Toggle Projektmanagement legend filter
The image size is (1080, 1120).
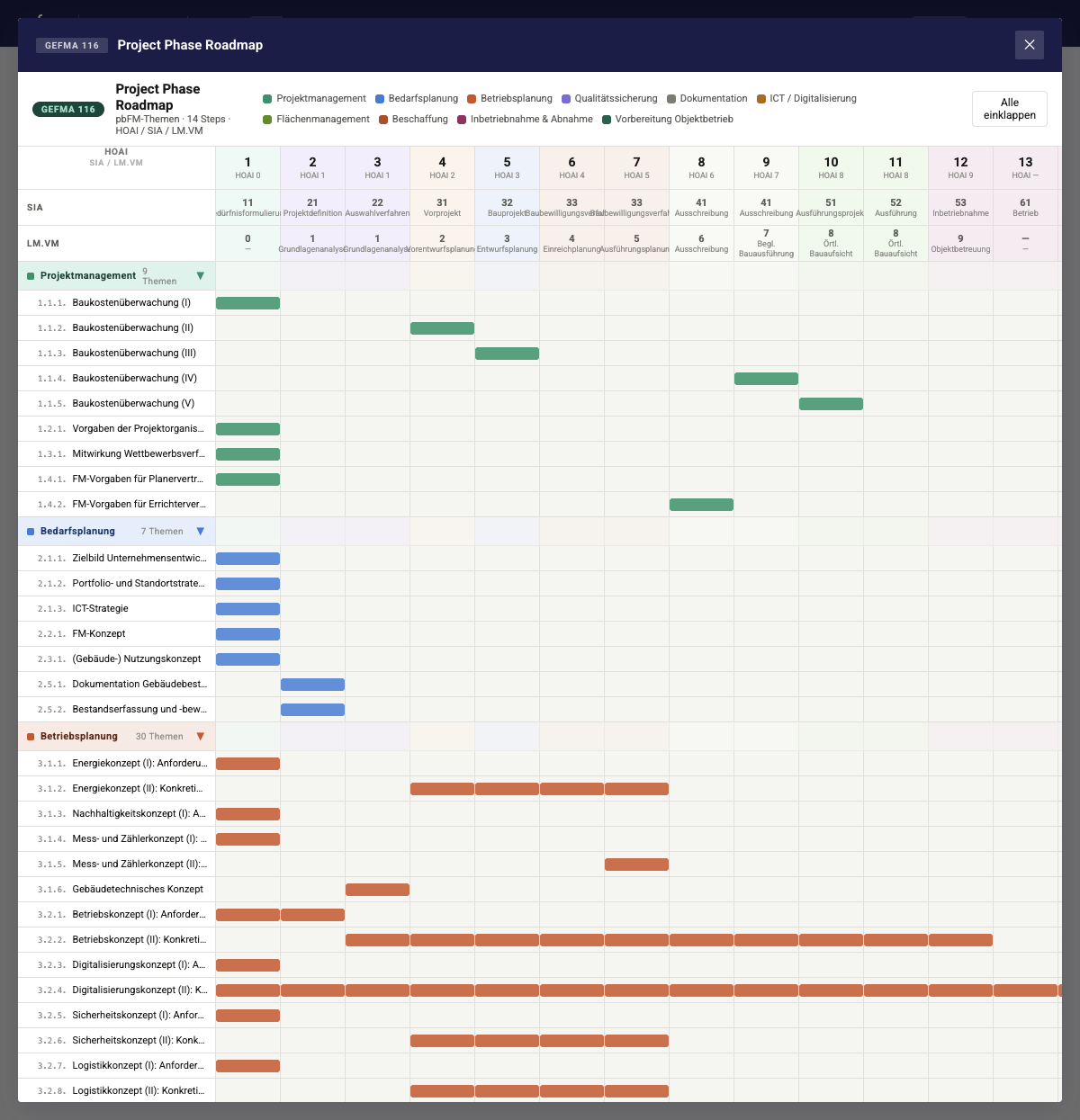click(x=314, y=99)
